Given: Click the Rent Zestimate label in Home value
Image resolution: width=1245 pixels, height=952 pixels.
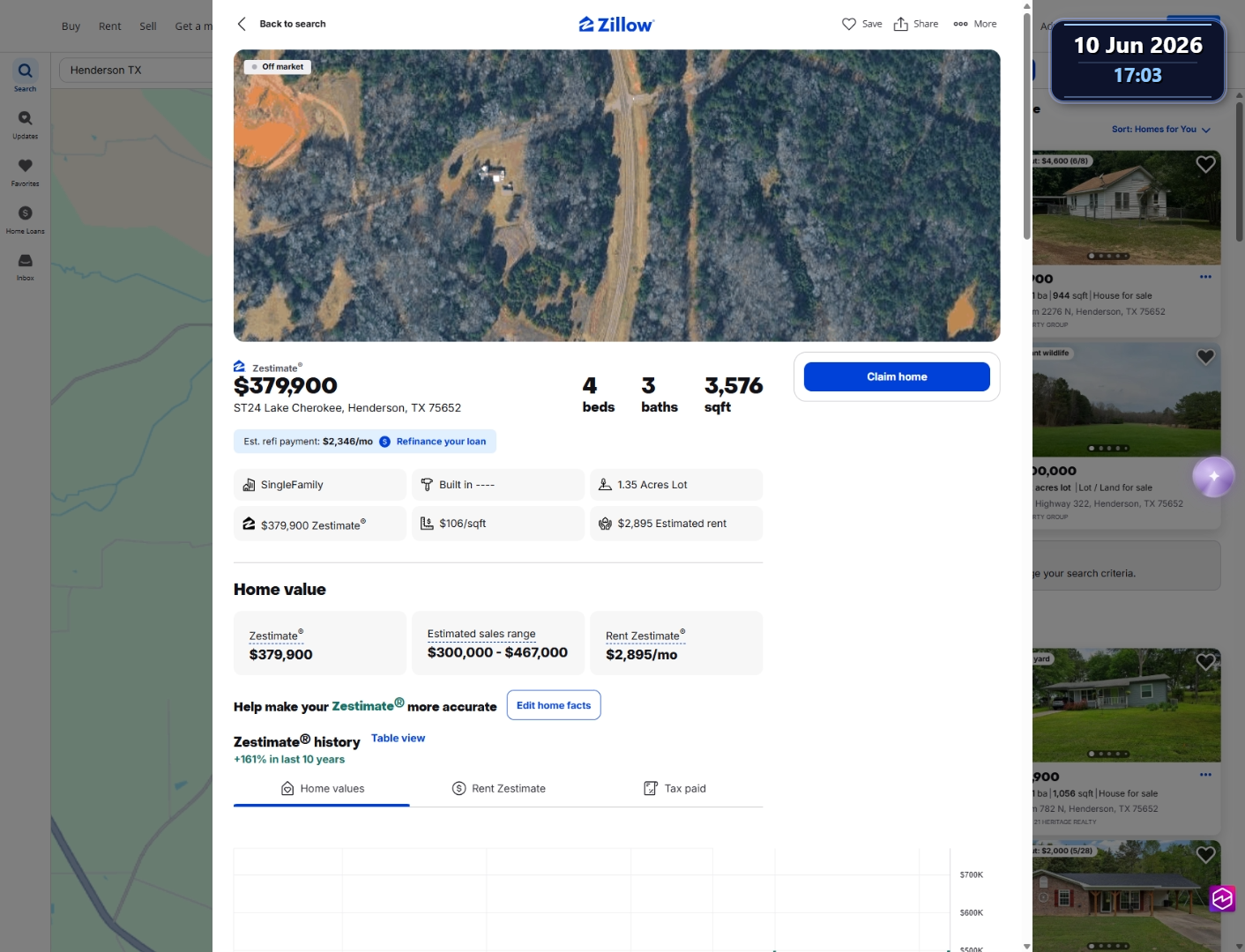Looking at the screenshot, I should click(645, 636).
